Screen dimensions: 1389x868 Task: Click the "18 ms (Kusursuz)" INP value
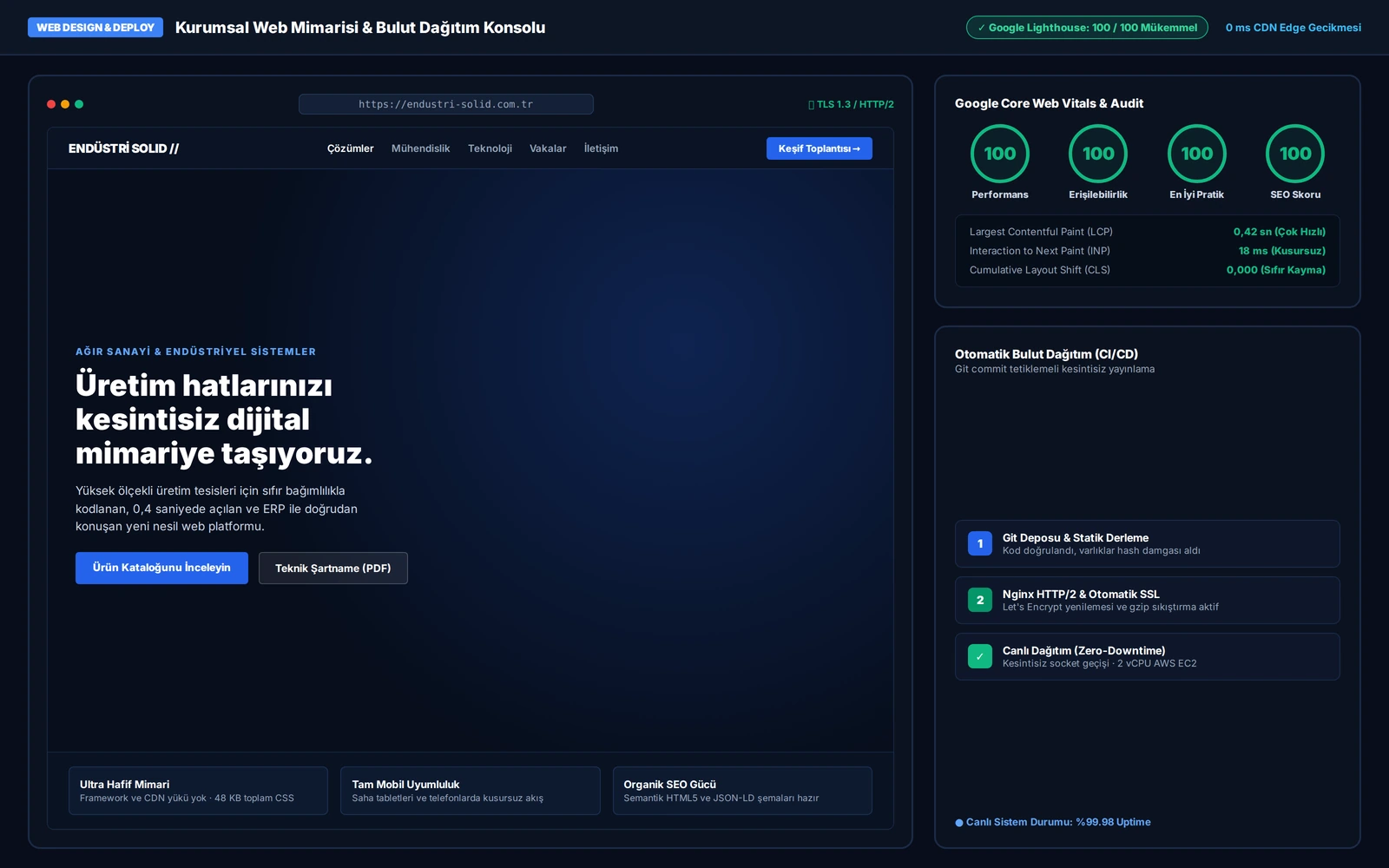click(x=1282, y=251)
